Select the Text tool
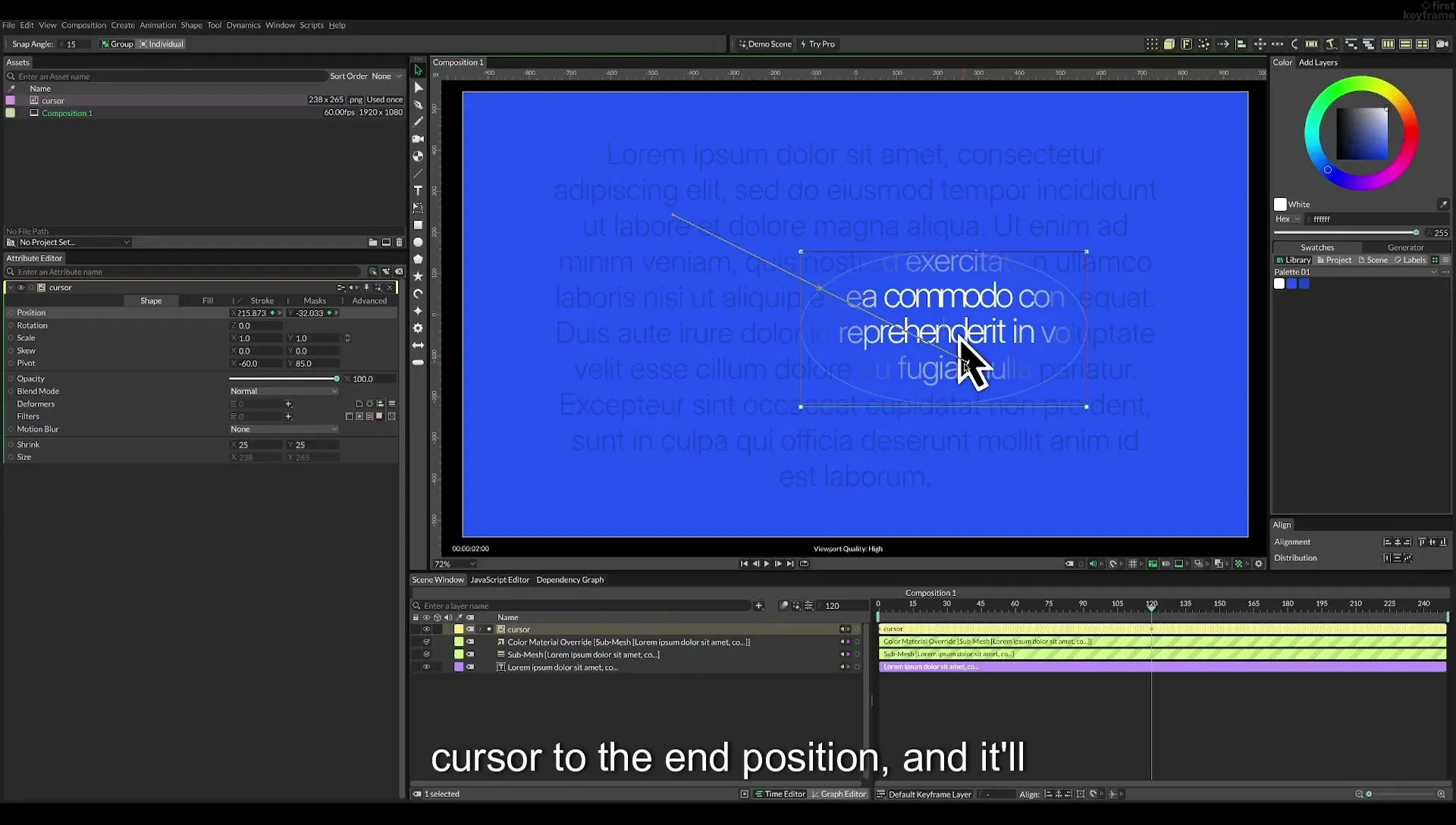Screen dimensions: 1456x825 [418, 190]
